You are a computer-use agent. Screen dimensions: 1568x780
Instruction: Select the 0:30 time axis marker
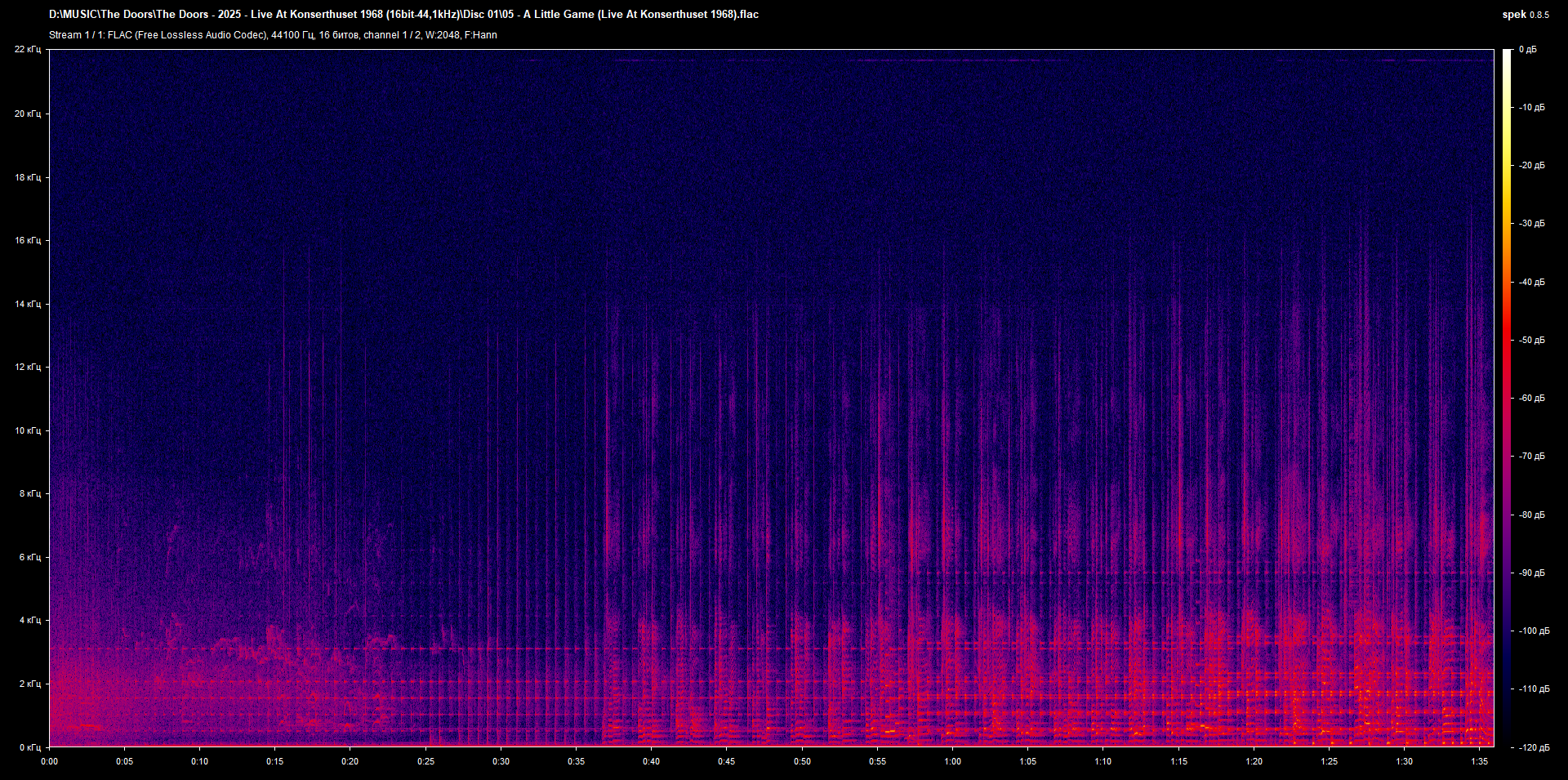pyautogui.click(x=501, y=761)
